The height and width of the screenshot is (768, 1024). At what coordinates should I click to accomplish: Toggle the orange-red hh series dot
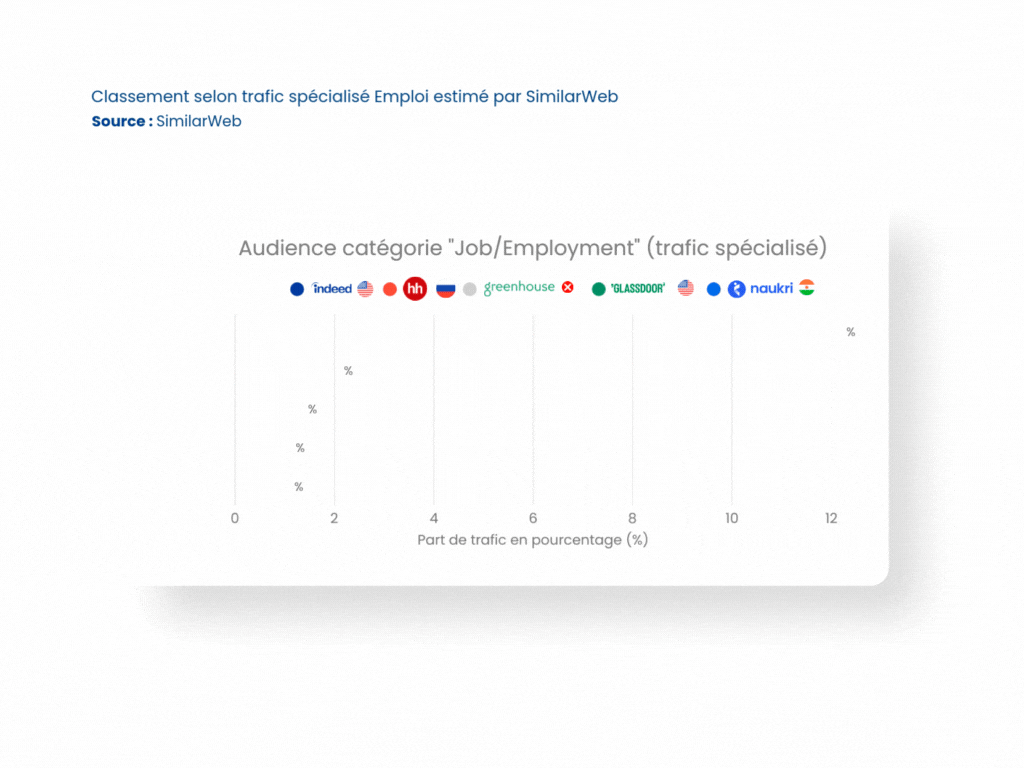coord(390,289)
